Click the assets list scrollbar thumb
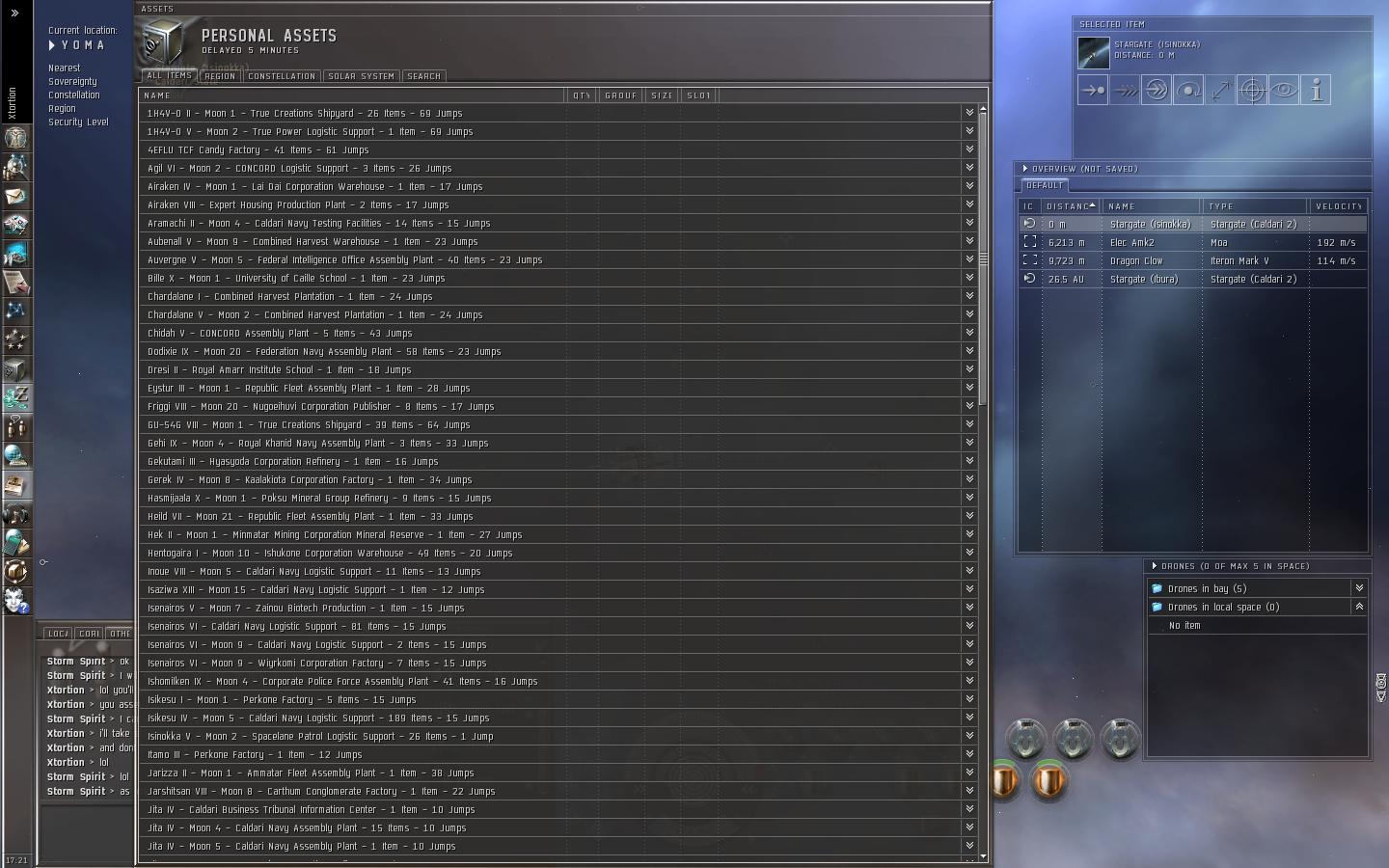This screenshot has height=868, width=1389. pyautogui.click(x=983, y=258)
